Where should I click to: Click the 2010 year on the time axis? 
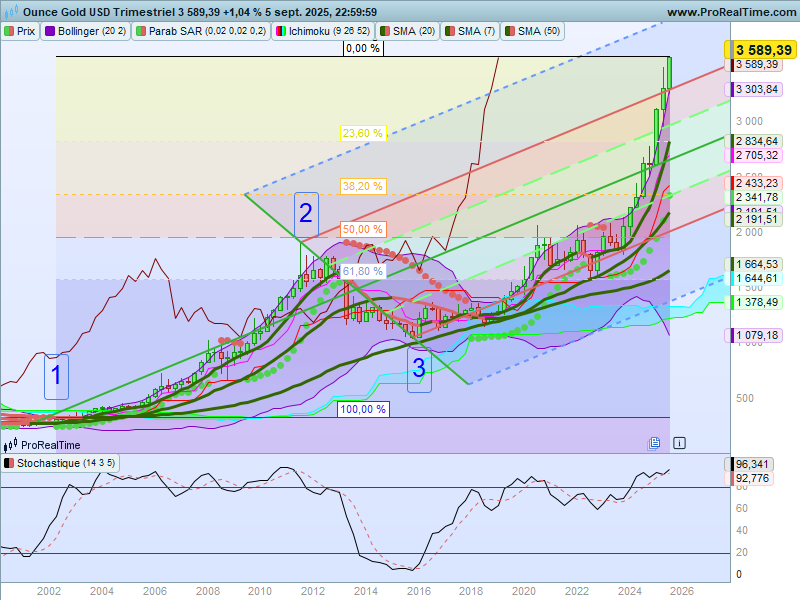(260, 591)
